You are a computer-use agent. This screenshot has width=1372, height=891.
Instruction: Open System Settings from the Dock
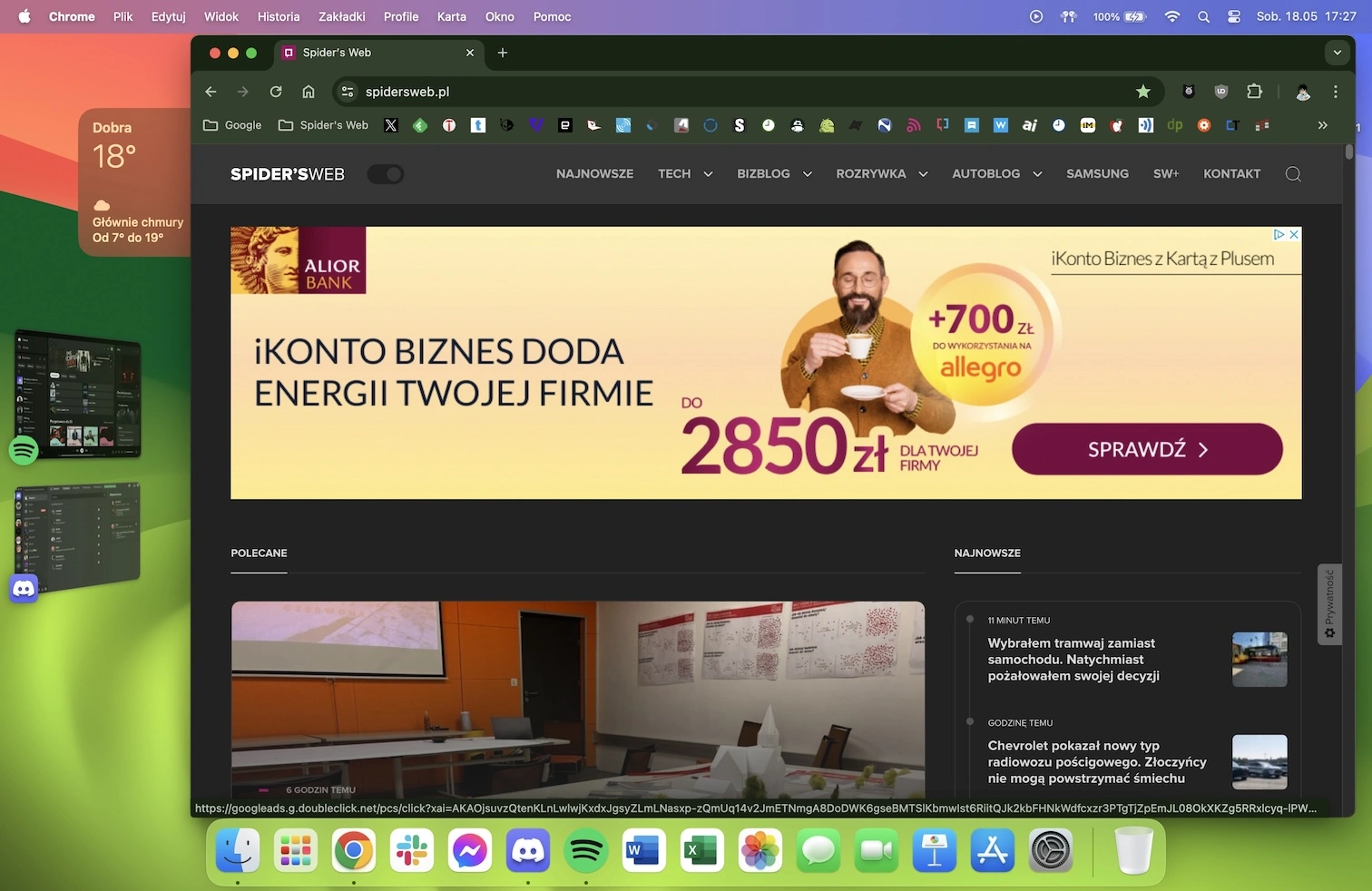pos(1051,851)
